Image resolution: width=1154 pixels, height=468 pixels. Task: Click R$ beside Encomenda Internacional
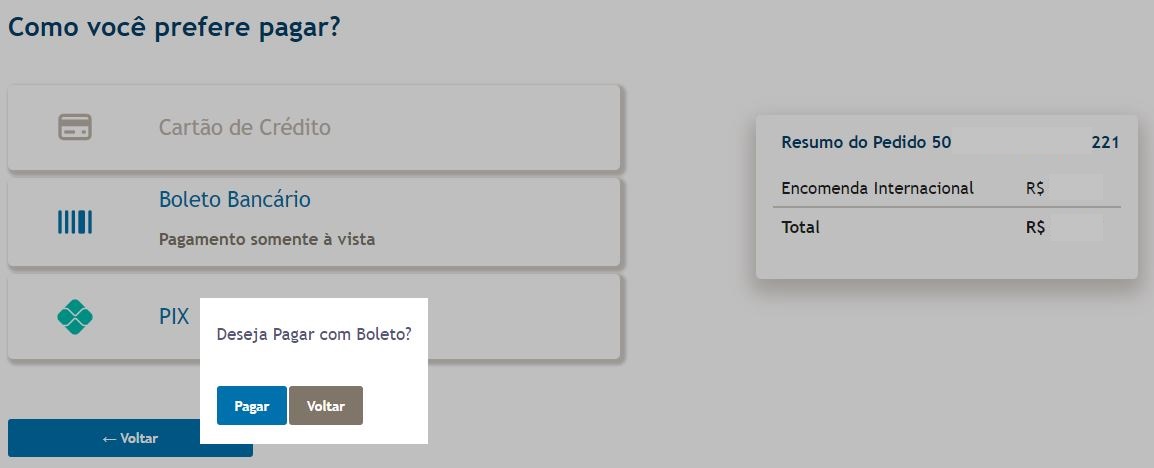(1035, 188)
